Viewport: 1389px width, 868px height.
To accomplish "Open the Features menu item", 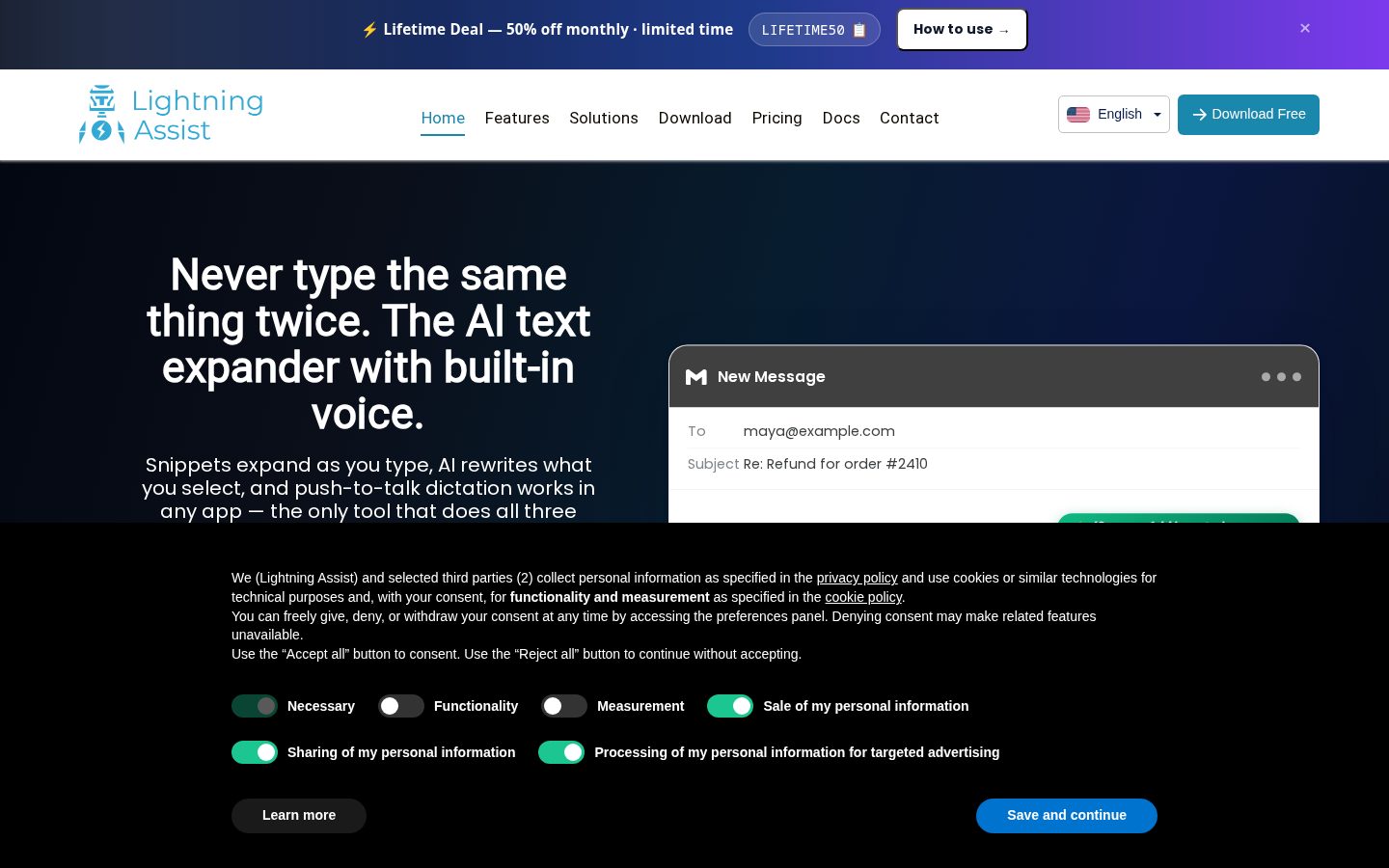I will click(x=517, y=118).
